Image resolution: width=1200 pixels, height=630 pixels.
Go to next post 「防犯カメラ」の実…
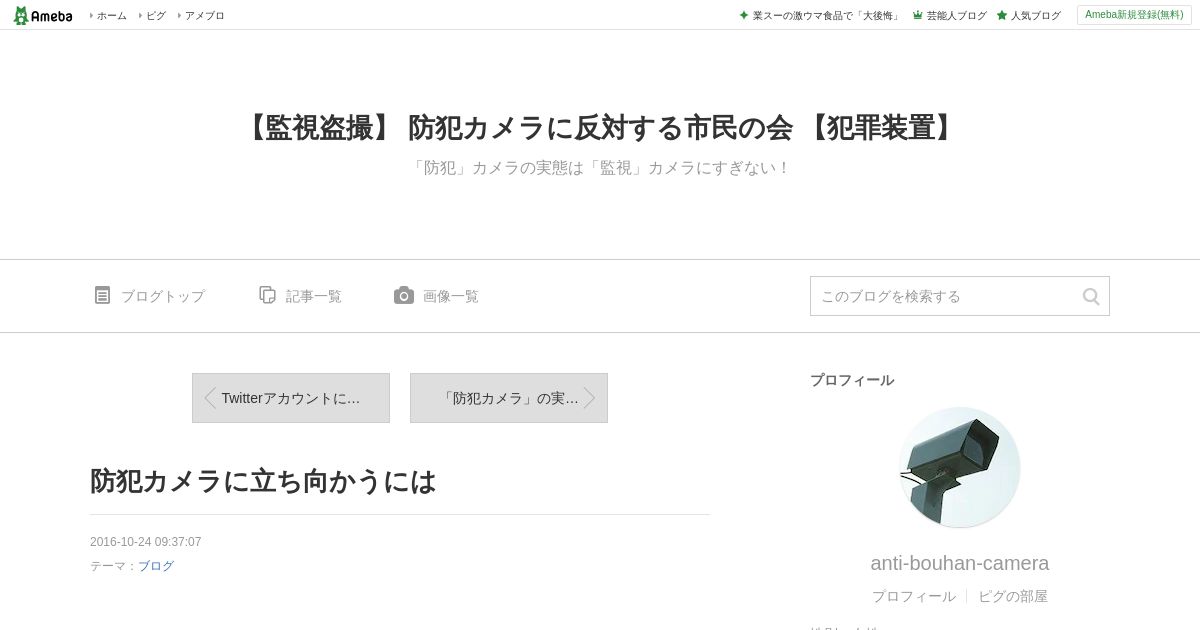pyautogui.click(x=509, y=398)
